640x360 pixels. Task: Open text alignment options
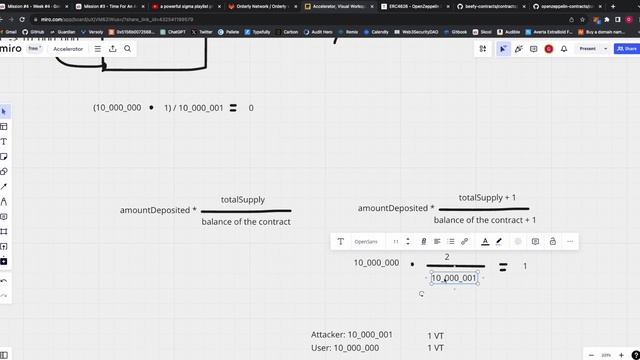tap(437, 242)
